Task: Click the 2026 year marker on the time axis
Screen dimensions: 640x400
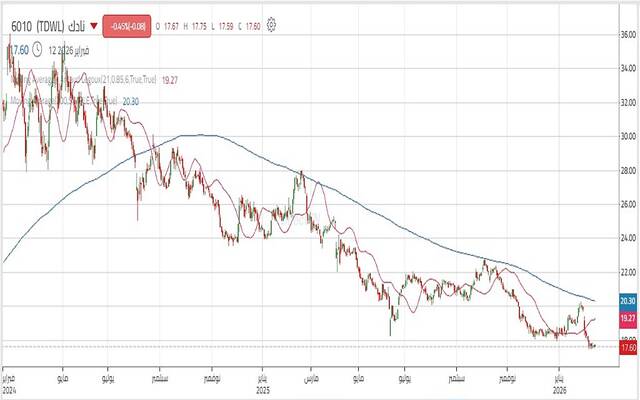Action: (558, 392)
